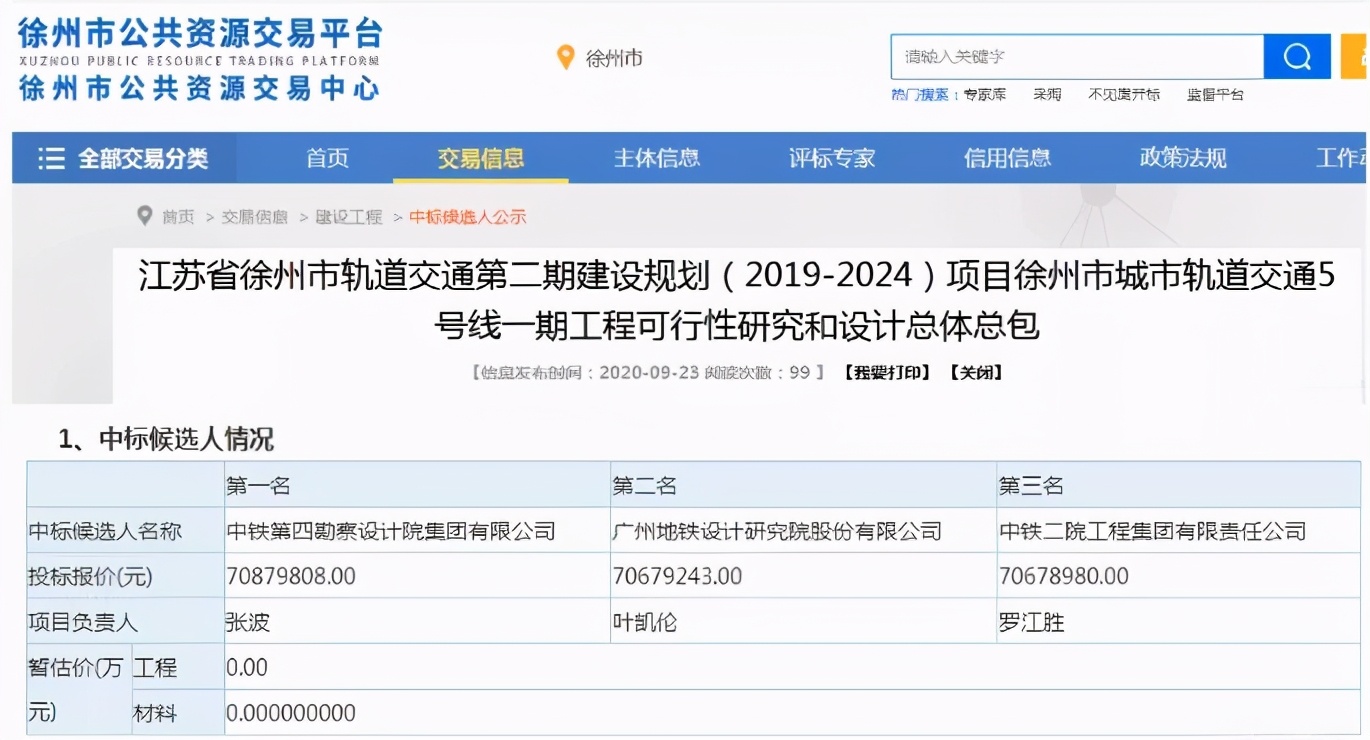Click the 中标候选人公示 breadcrumb link
This screenshot has width=1370, height=740.
tap(468, 217)
